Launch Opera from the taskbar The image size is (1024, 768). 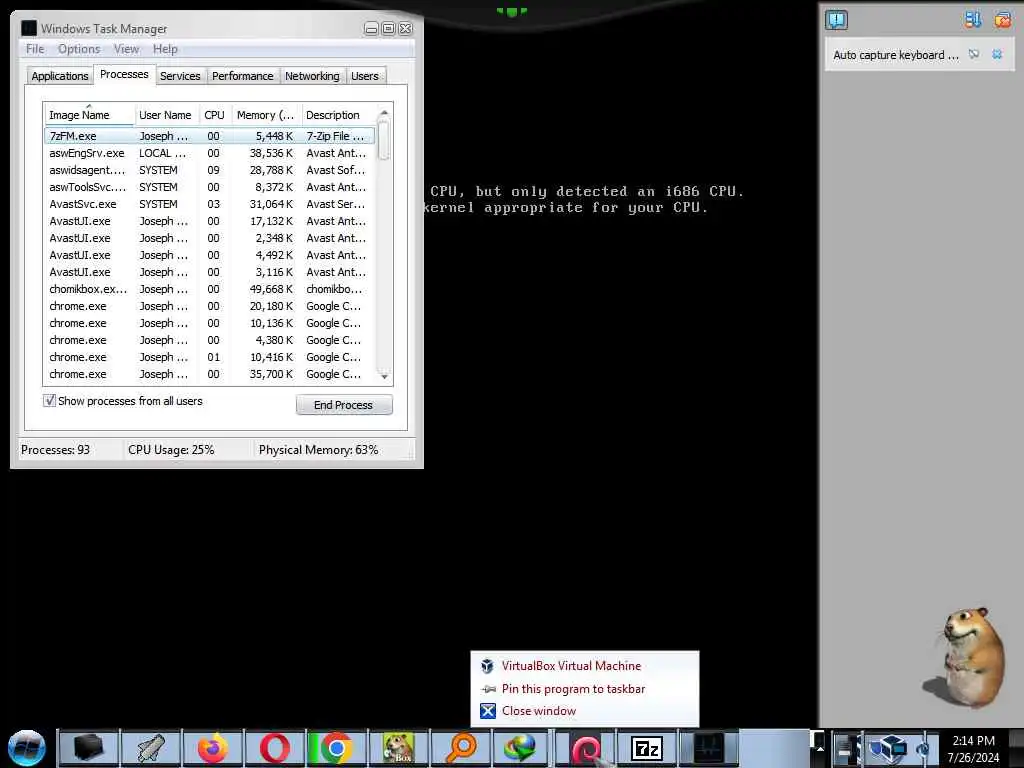click(275, 748)
